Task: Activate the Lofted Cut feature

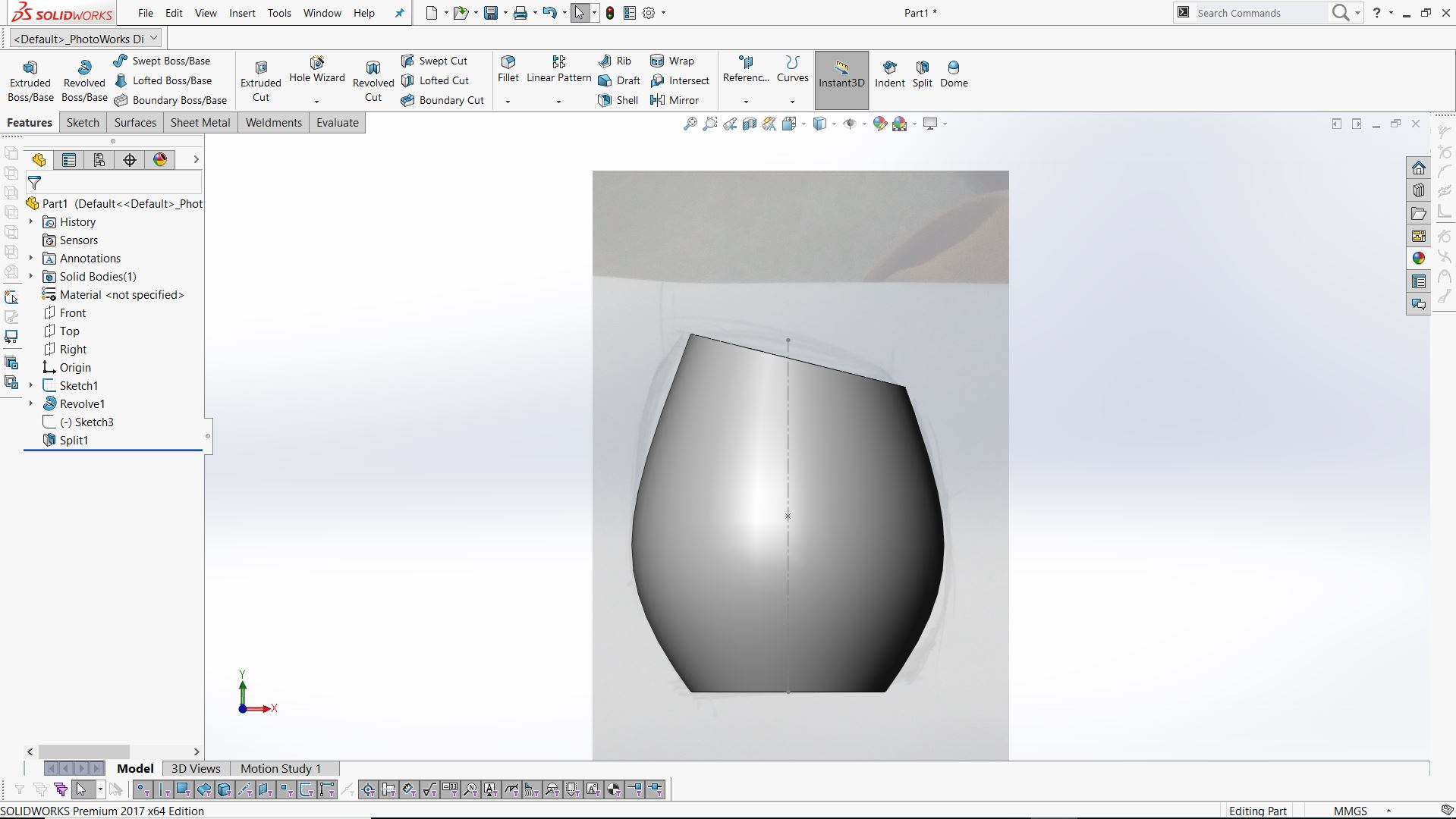Action: tap(435, 80)
